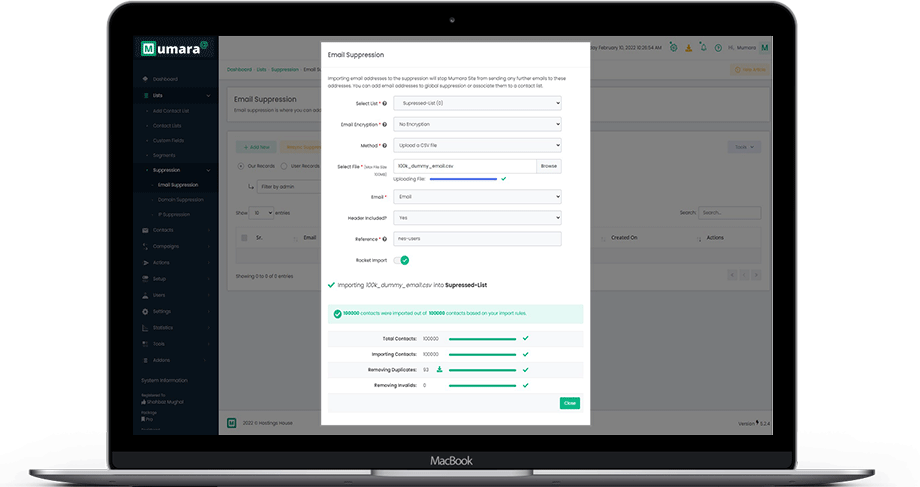Toggle the Rocket Import switch
The height and width of the screenshot is (487, 920).
point(403,260)
